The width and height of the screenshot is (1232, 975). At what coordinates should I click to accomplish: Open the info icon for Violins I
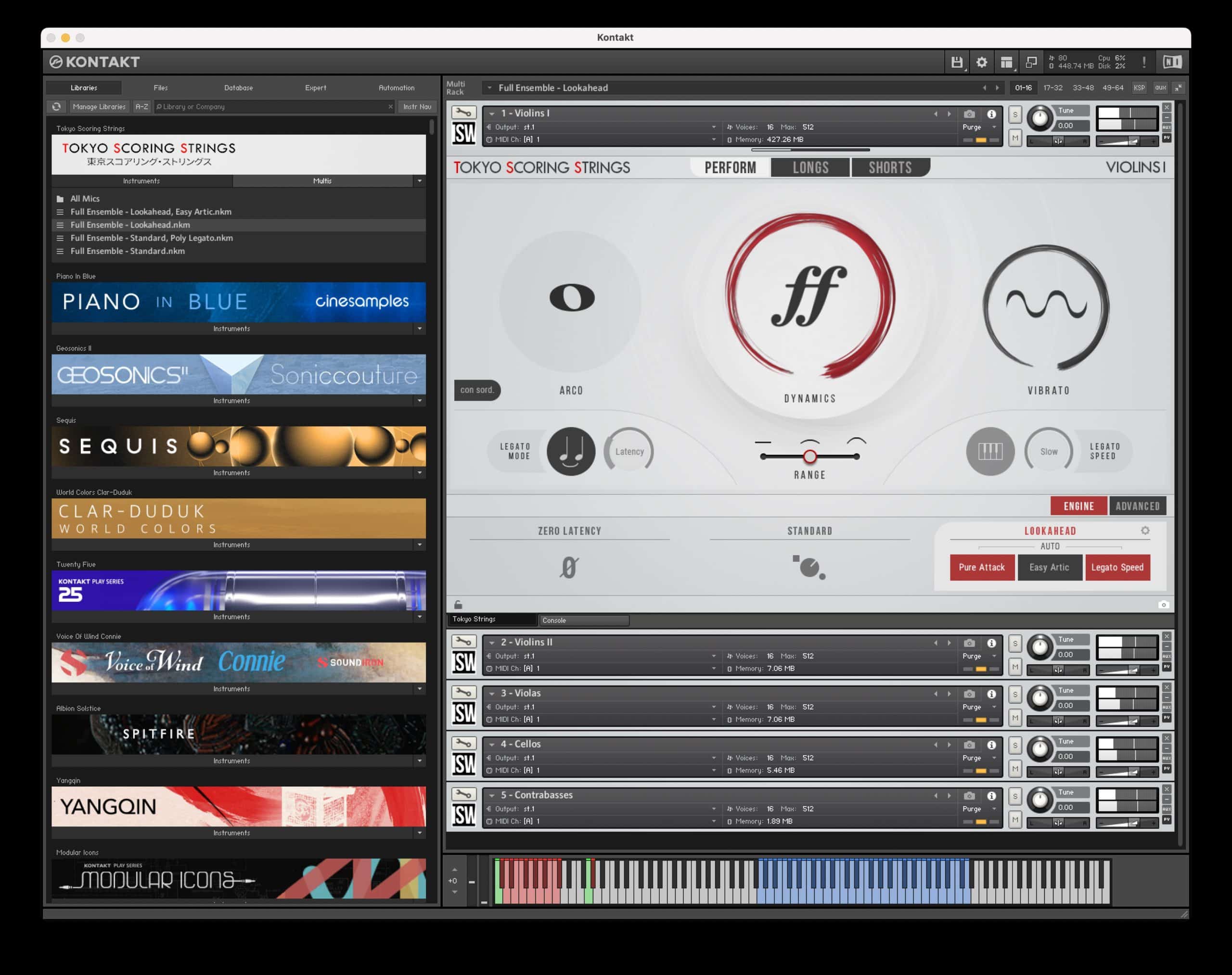coord(991,114)
